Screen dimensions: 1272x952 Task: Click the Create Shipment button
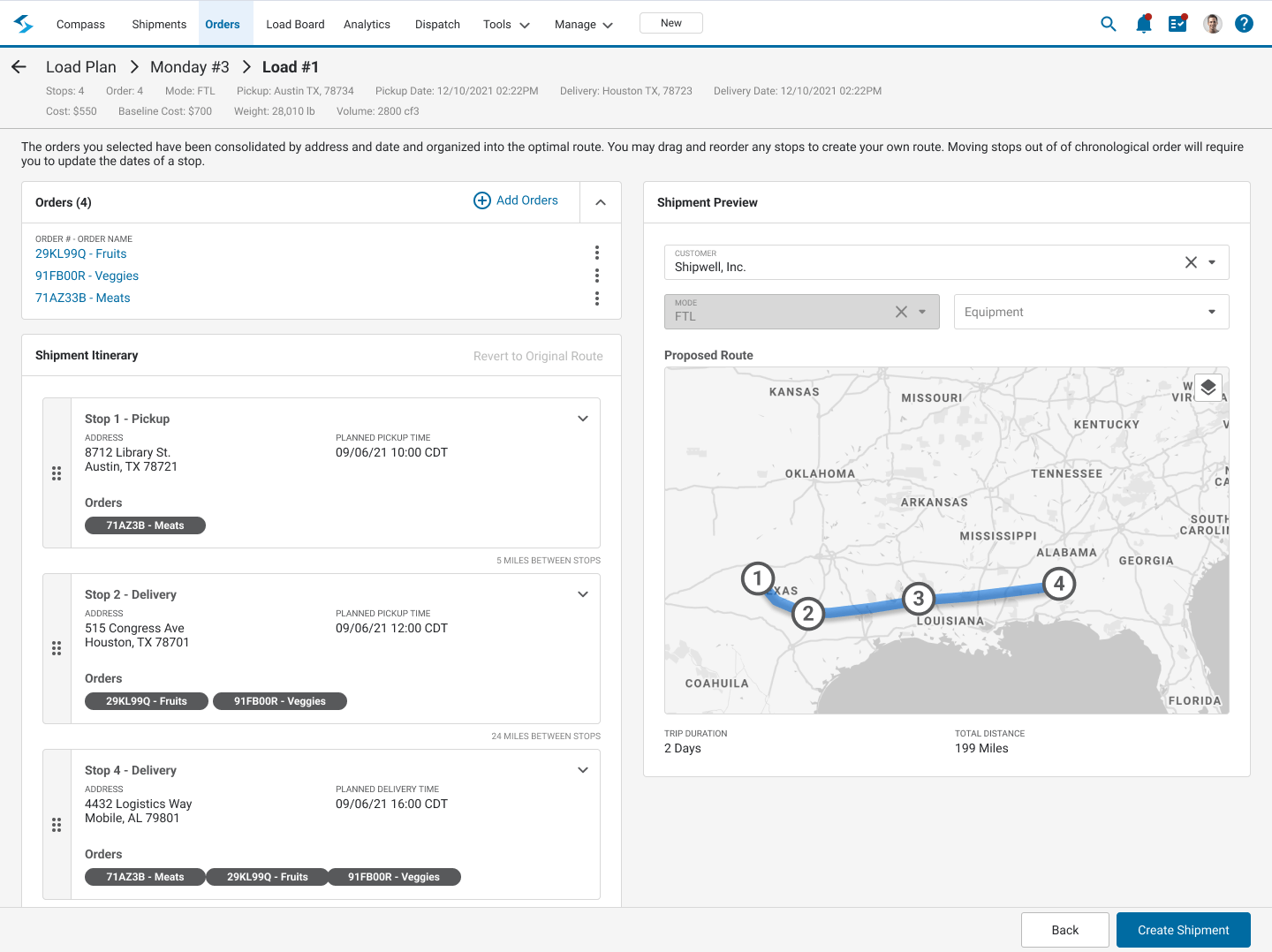[1183, 929]
